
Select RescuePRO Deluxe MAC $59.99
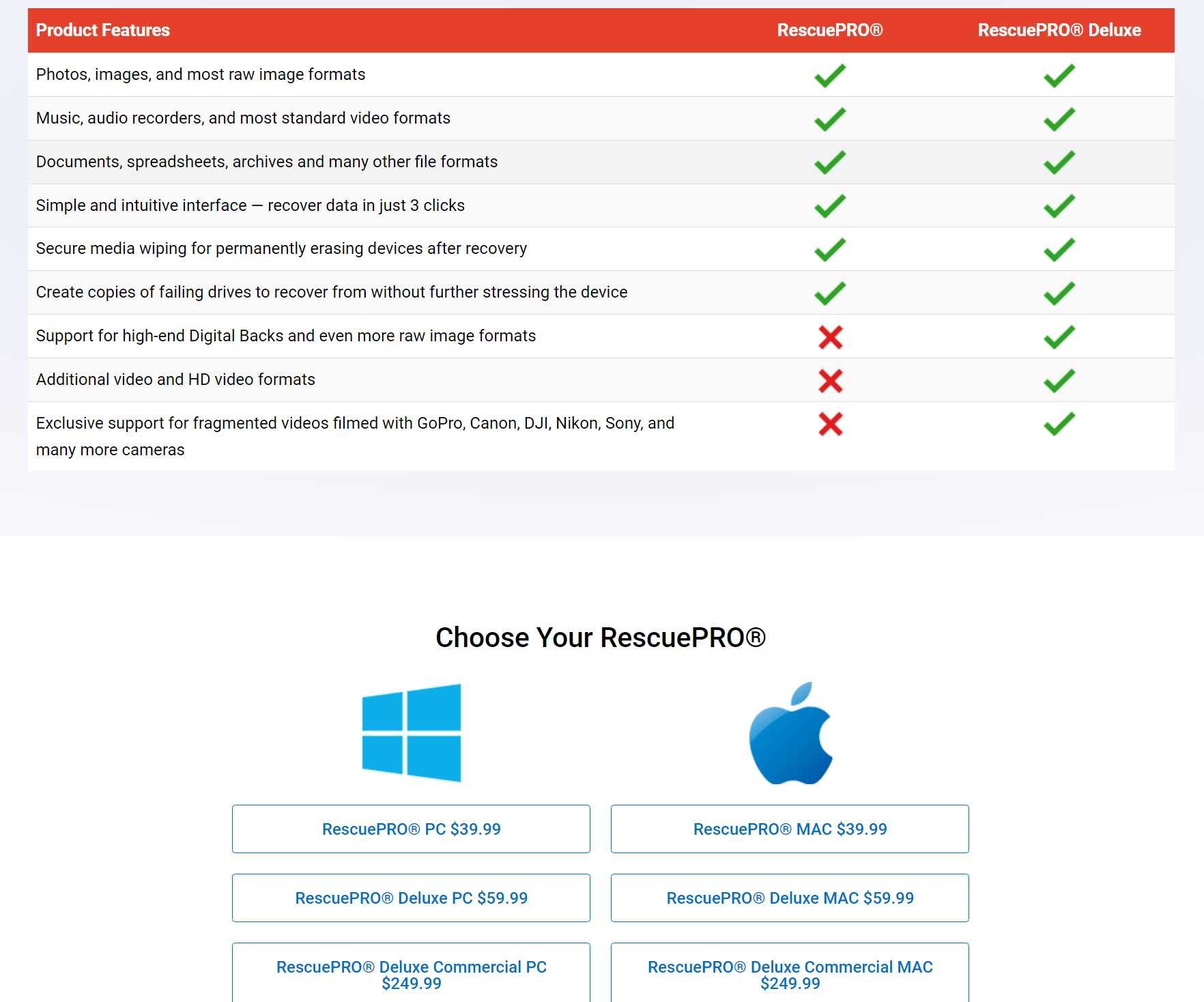tap(790, 898)
